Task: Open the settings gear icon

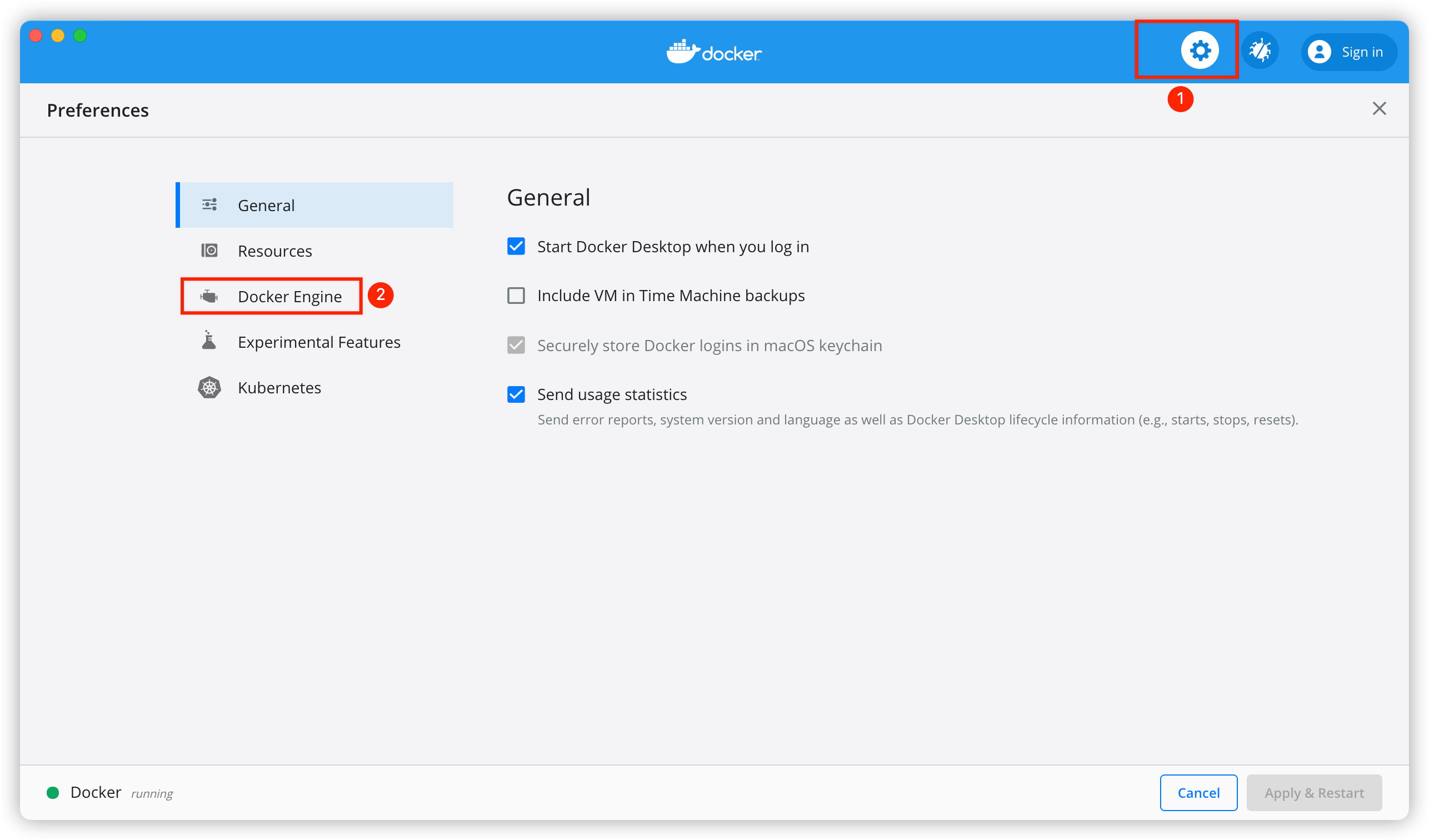Action: pos(1200,51)
